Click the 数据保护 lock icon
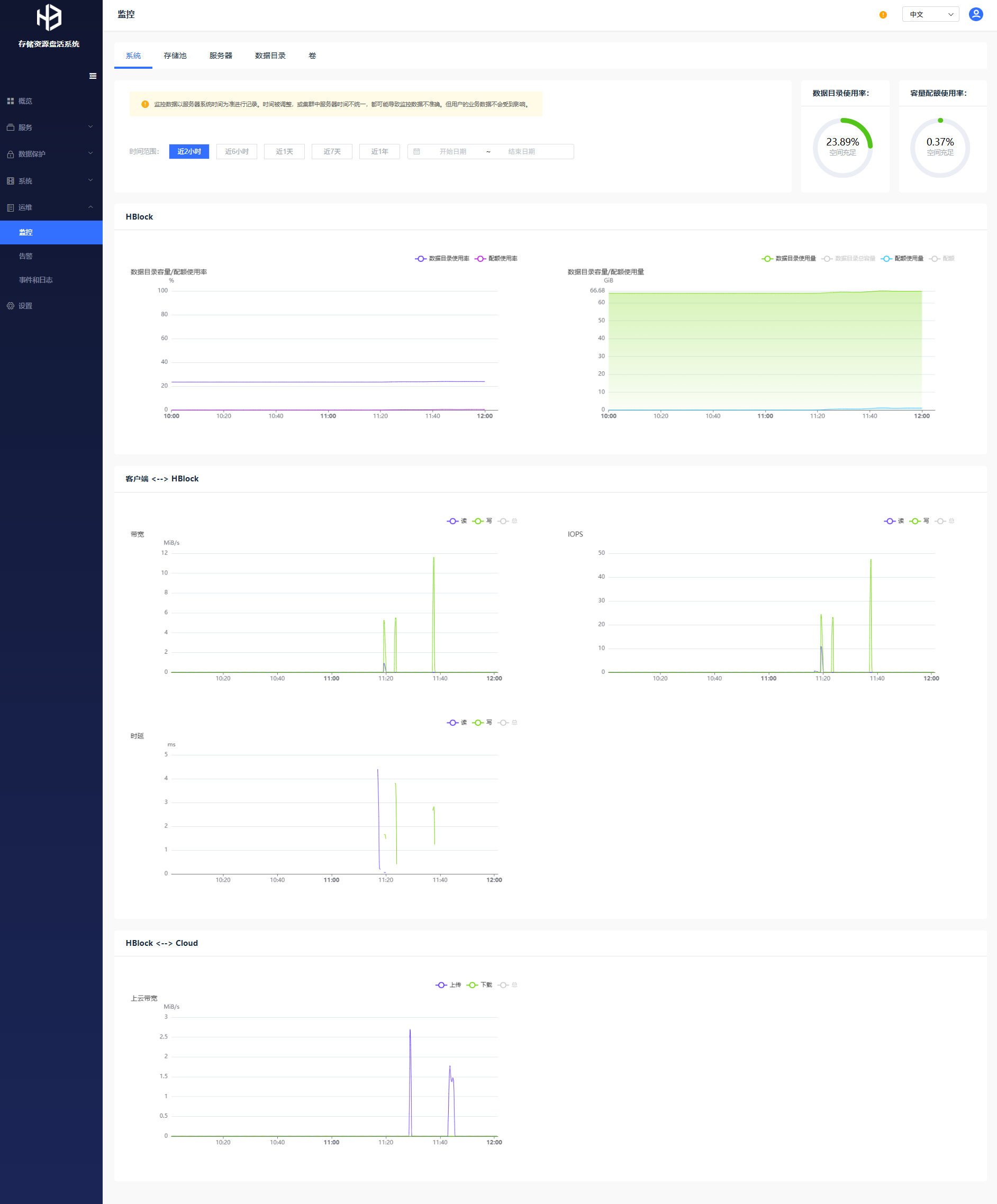 tap(11, 154)
